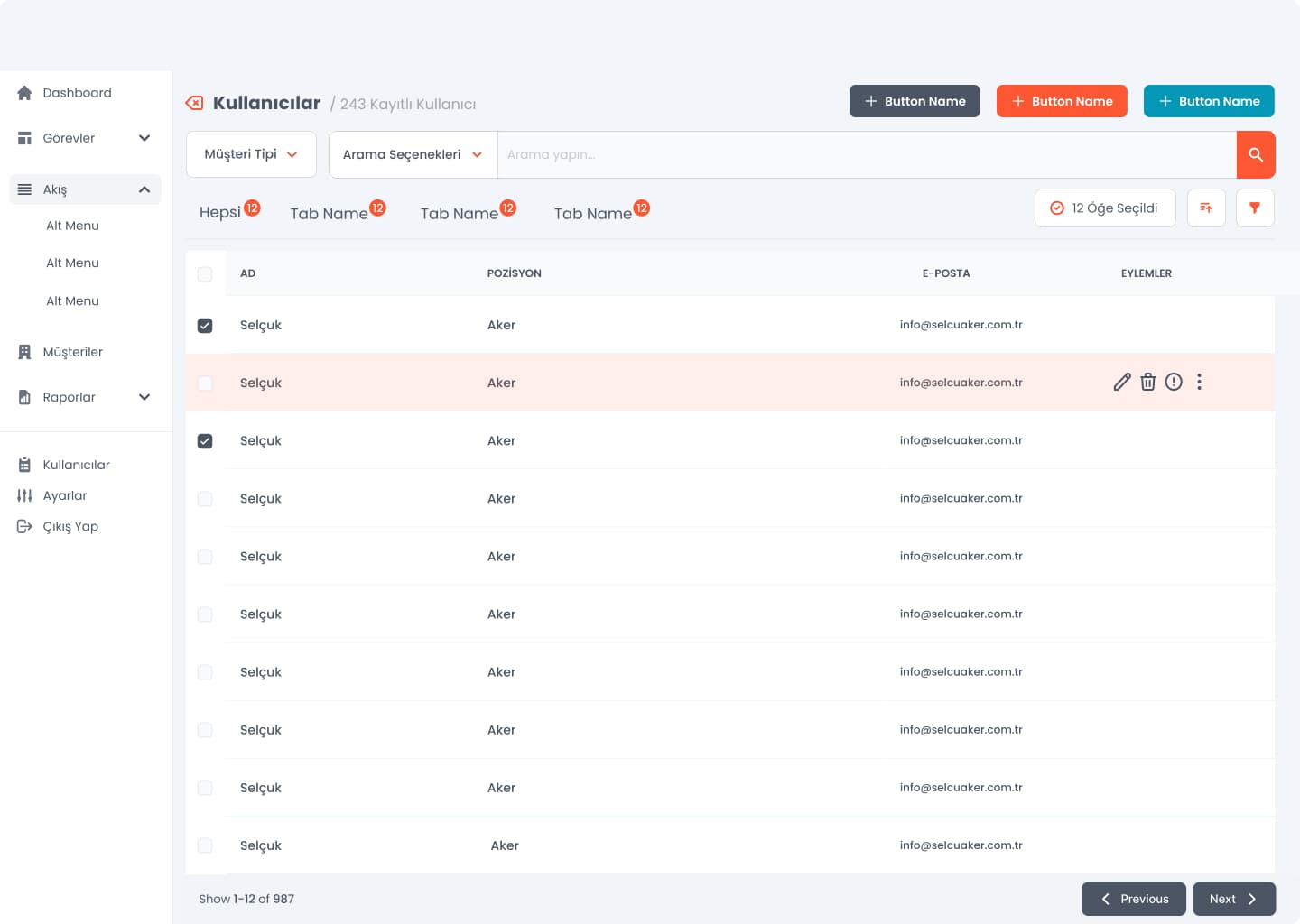Open the third Alt Menu item

(x=72, y=300)
